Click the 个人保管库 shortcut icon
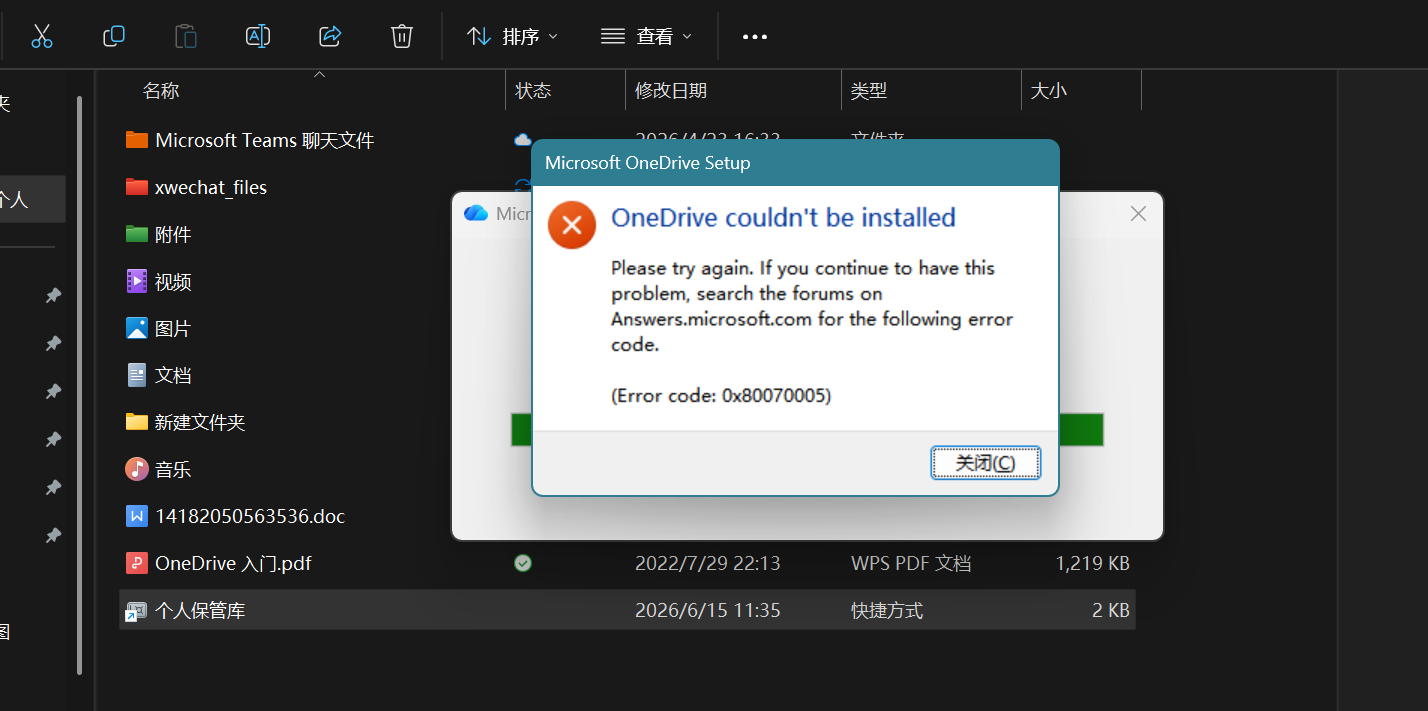 click(x=135, y=610)
